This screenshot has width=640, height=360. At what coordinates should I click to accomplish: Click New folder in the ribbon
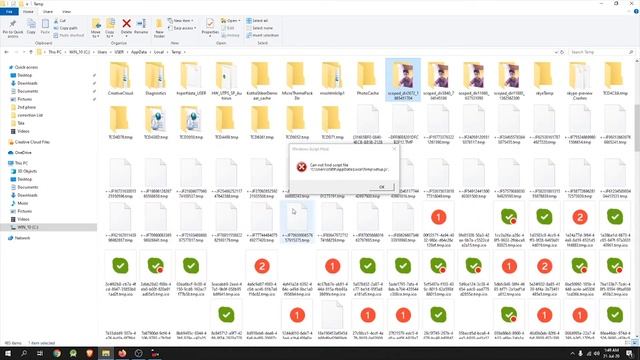coord(159,29)
